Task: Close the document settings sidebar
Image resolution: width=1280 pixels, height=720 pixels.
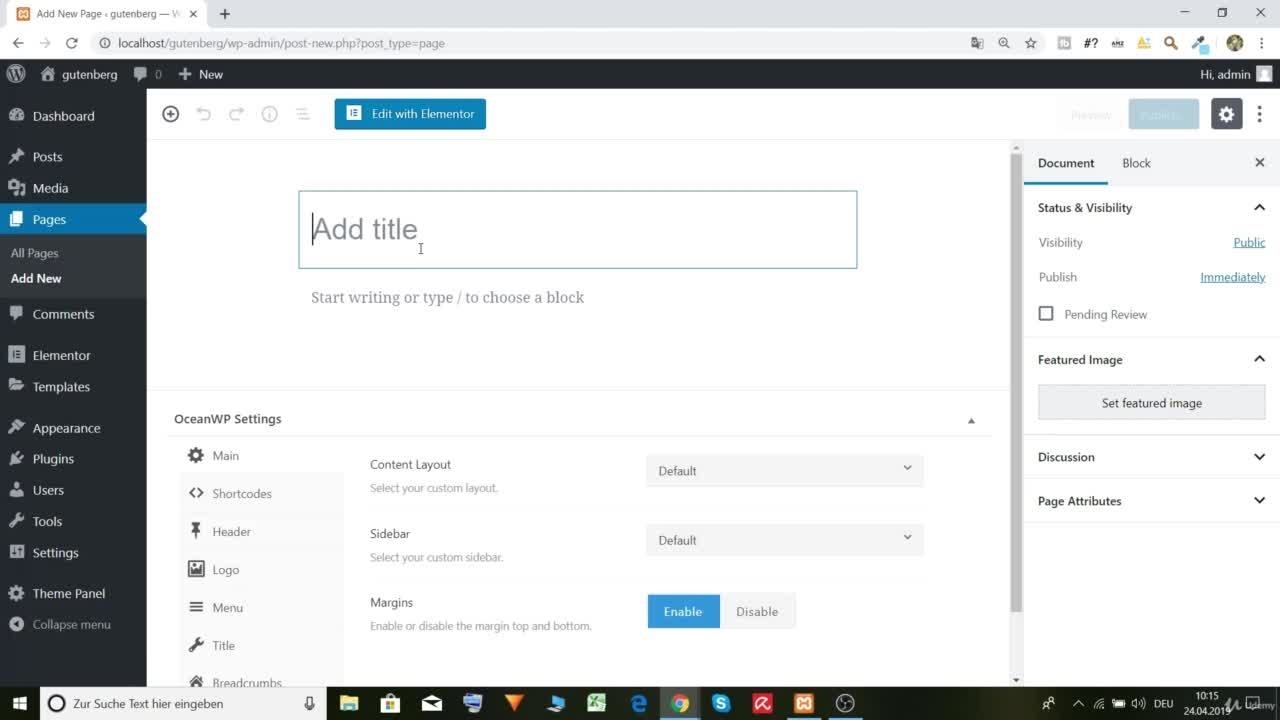Action: tap(1259, 163)
